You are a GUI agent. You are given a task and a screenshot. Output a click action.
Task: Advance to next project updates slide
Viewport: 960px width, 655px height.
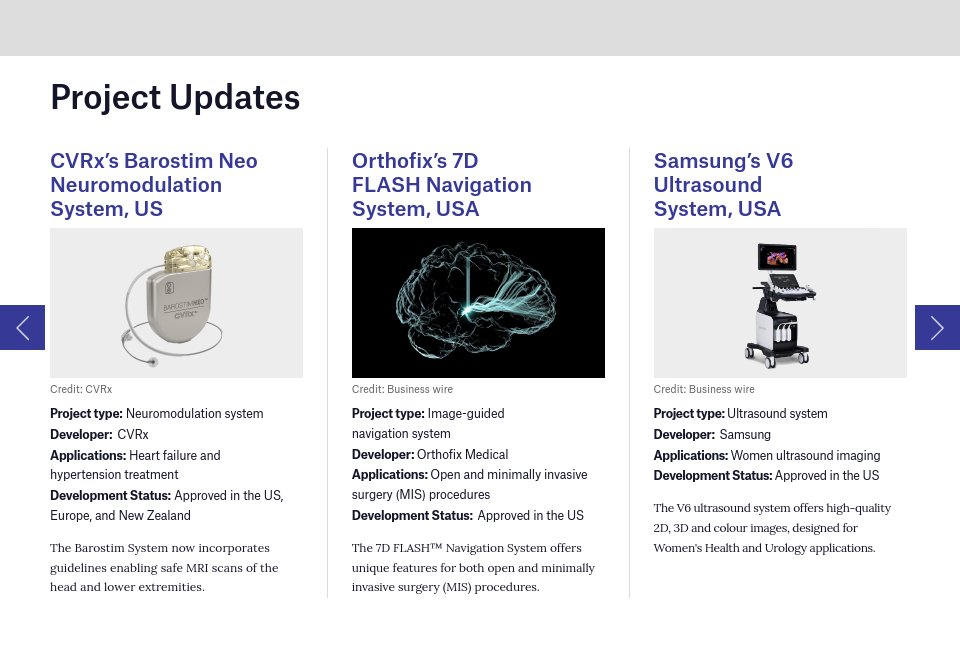point(937,328)
